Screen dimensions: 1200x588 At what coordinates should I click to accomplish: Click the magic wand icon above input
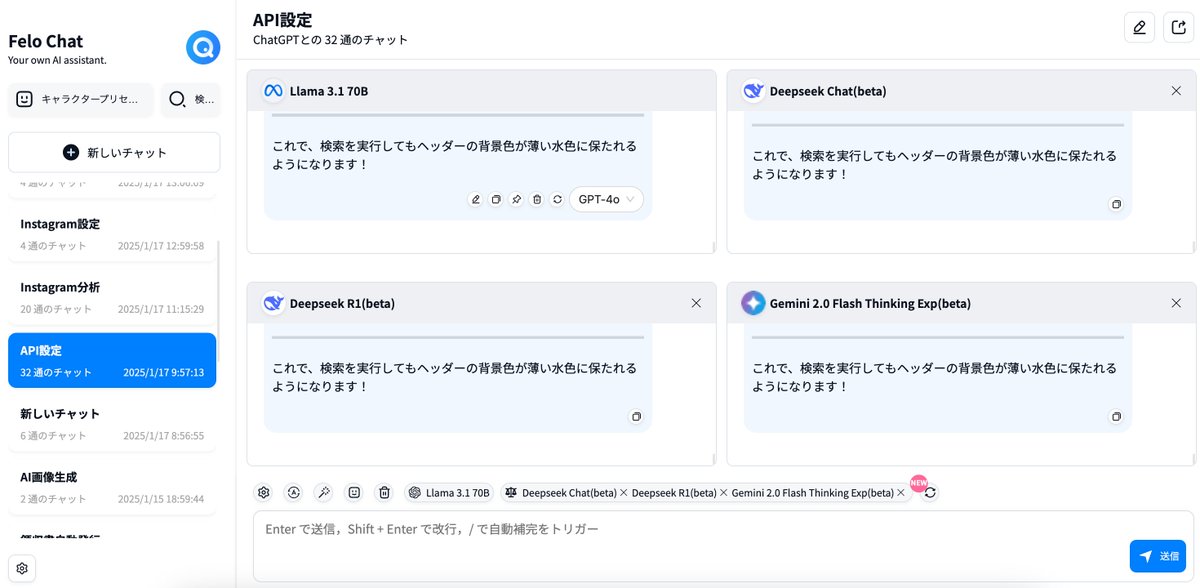point(324,492)
